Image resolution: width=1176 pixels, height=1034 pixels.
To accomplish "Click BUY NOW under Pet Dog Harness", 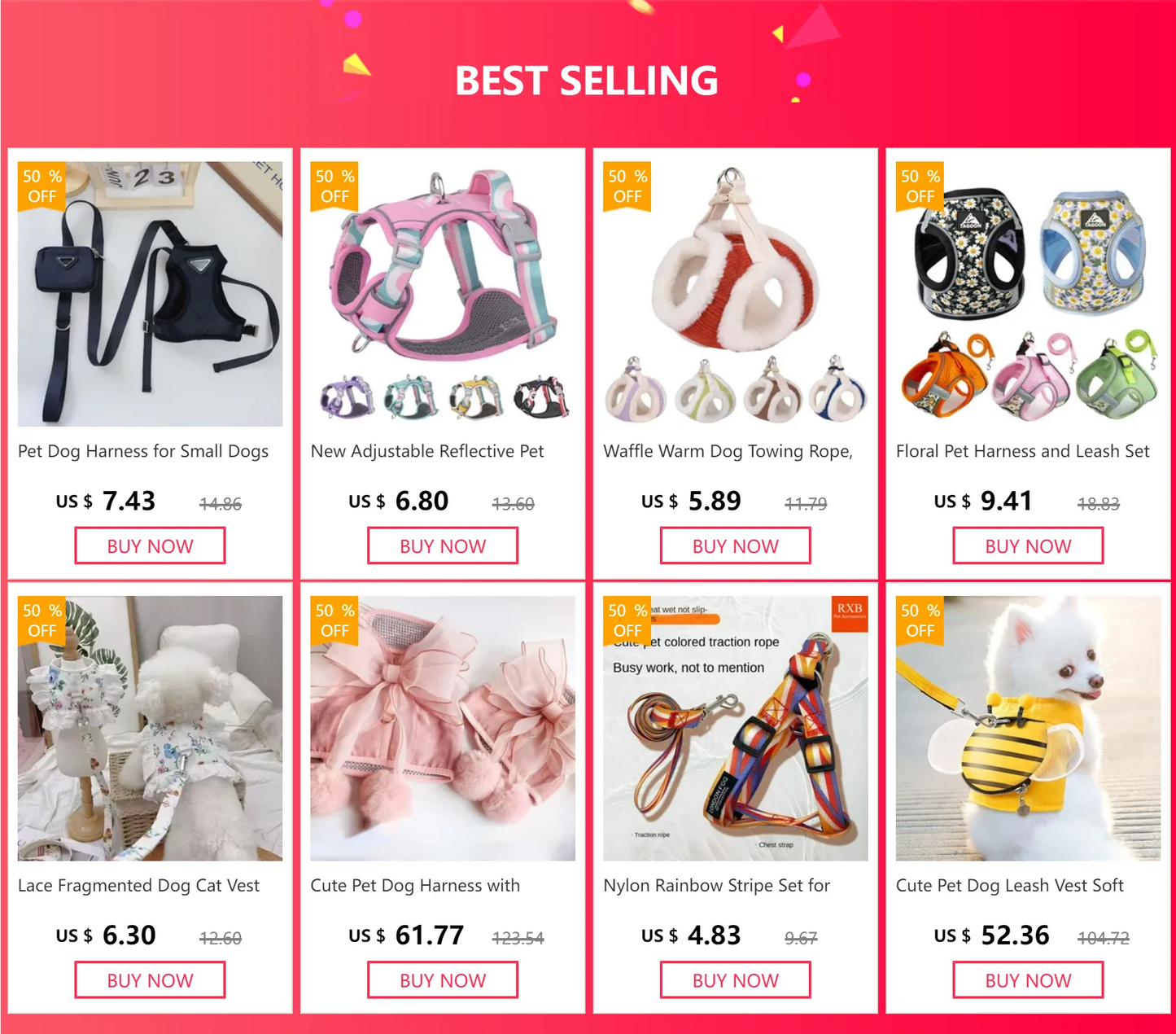I will click(150, 545).
